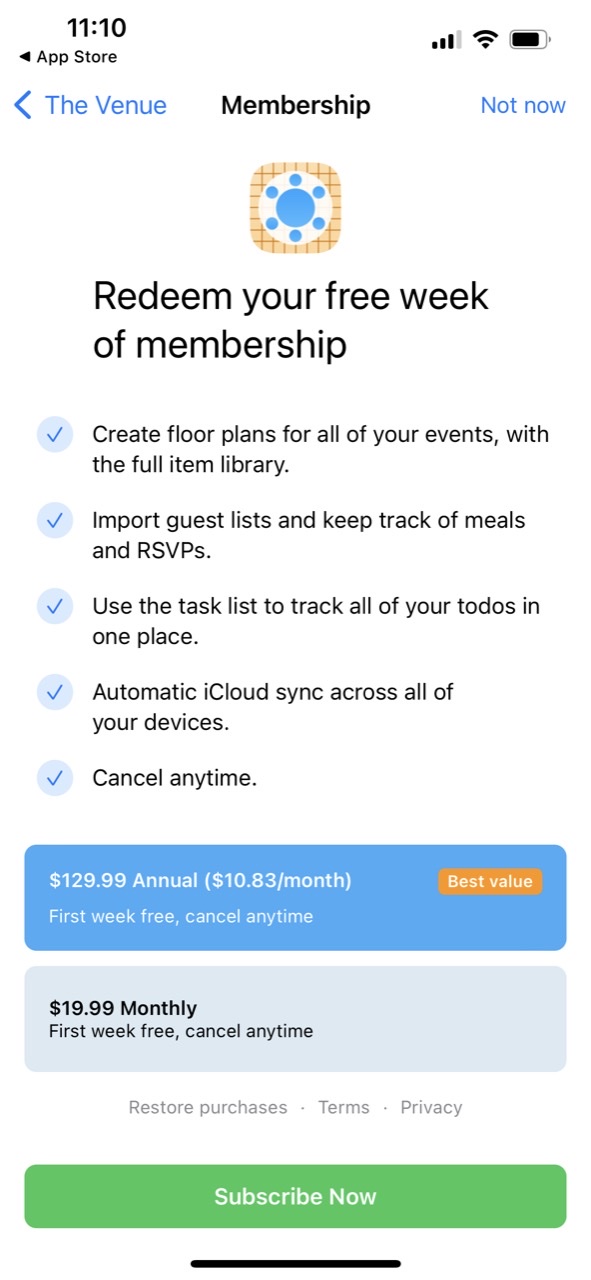This screenshot has width=591, height=1280.
Task: Tap the Wi-Fi status icon
Action: click(x=486, y=40)
